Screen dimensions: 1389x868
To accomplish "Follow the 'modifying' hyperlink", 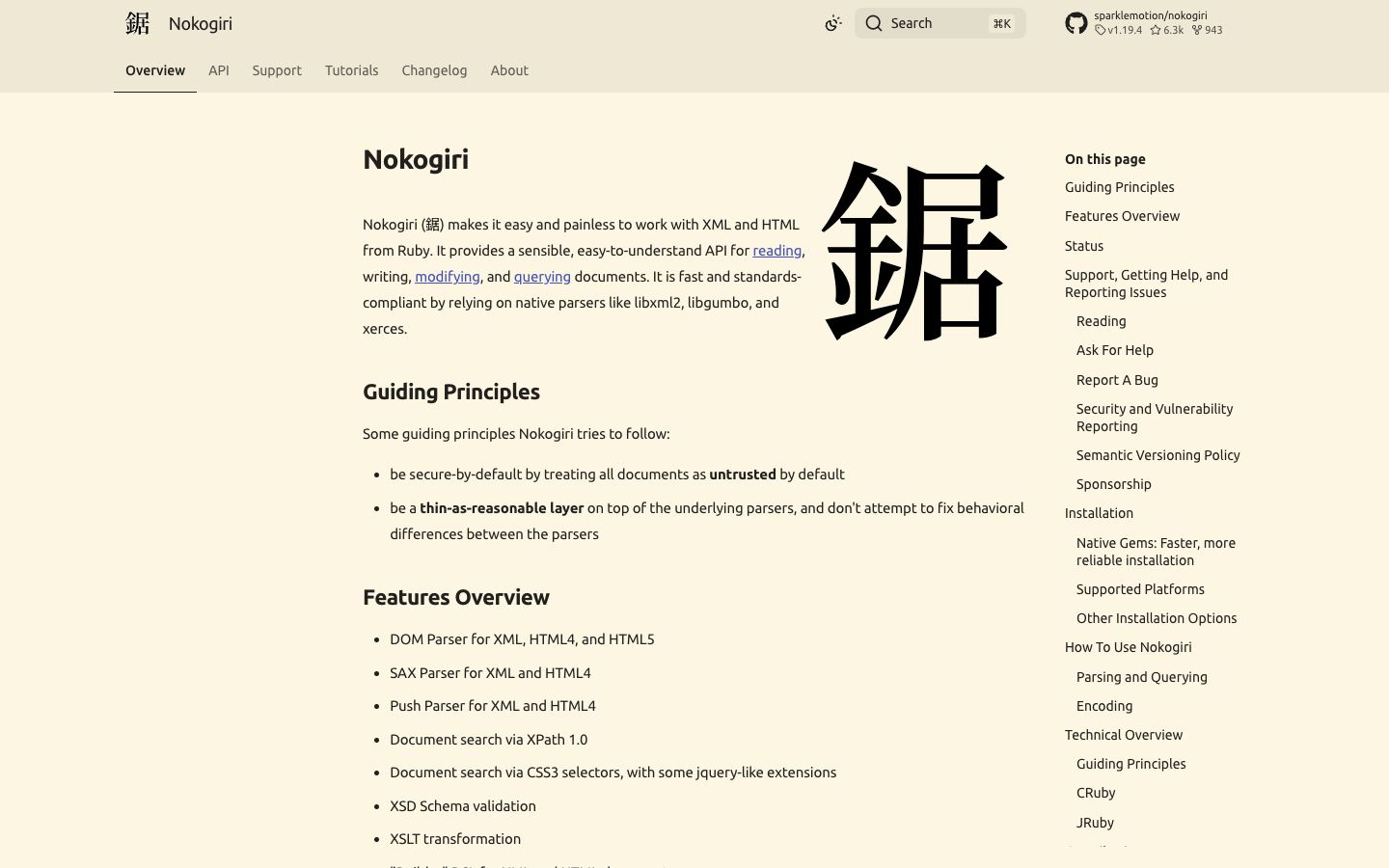I will click(447, 277).
